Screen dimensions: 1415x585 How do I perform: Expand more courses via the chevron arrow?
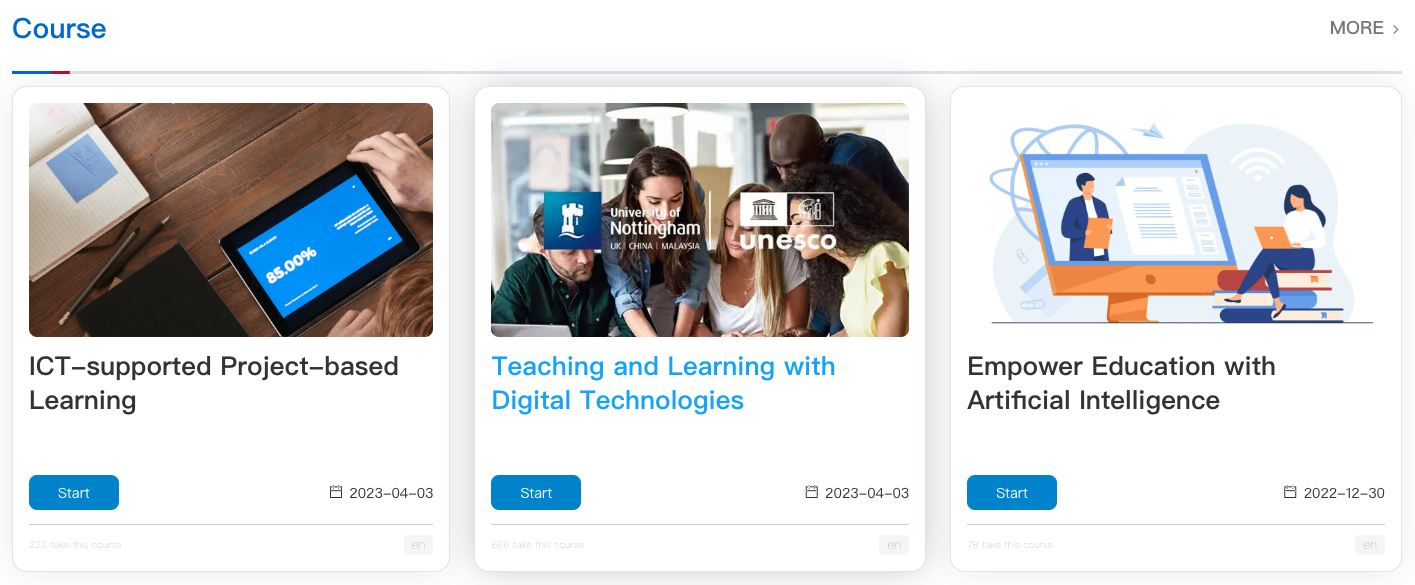[x=1396, y=29]
